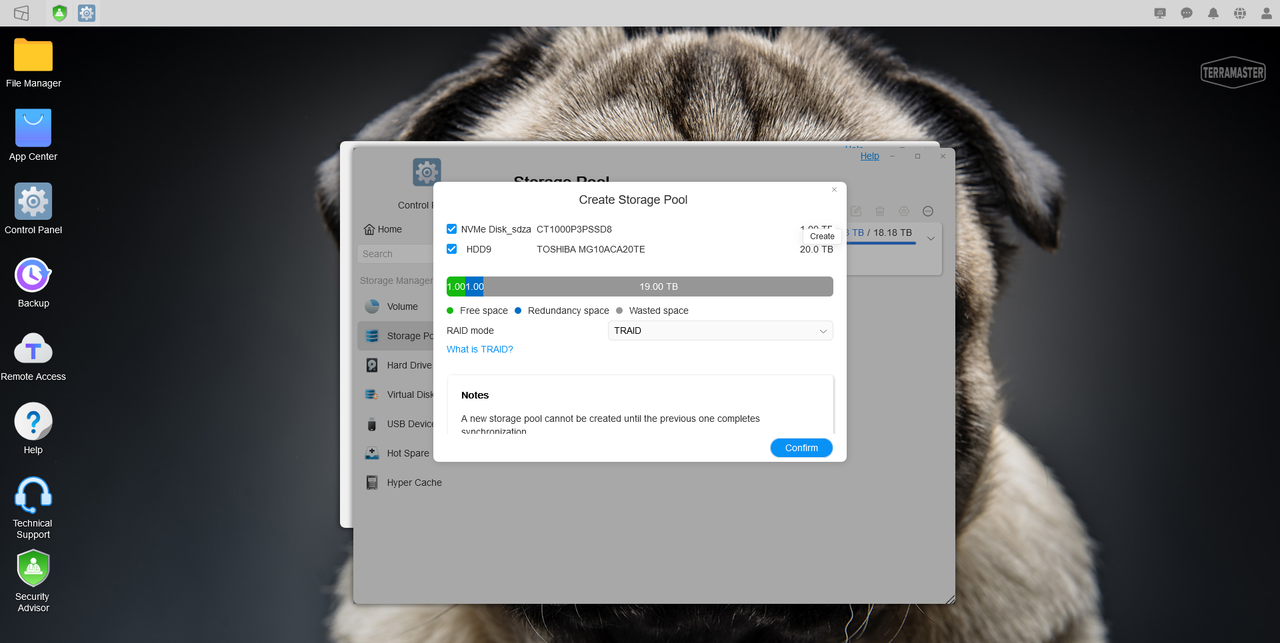Maximize the Control Panel window
The image size is (1280, 643).
point(918,156)
